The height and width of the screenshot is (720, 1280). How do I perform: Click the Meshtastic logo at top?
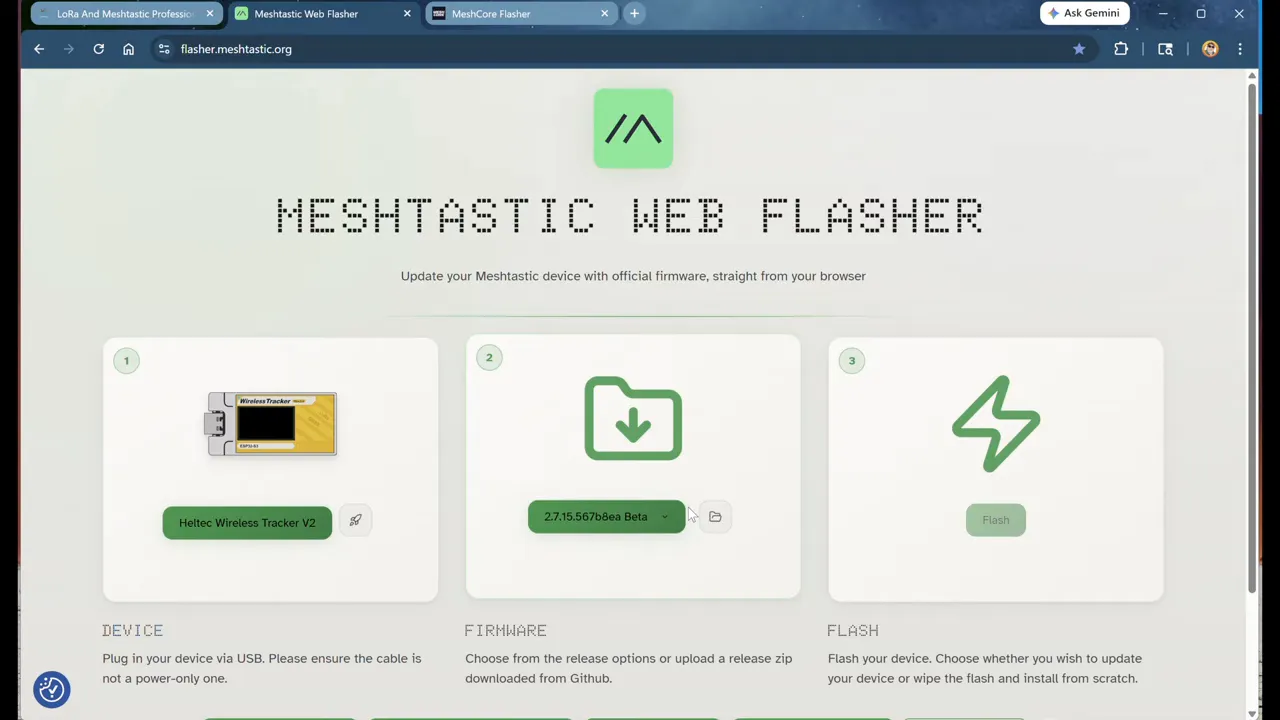[x=633, y=128]
